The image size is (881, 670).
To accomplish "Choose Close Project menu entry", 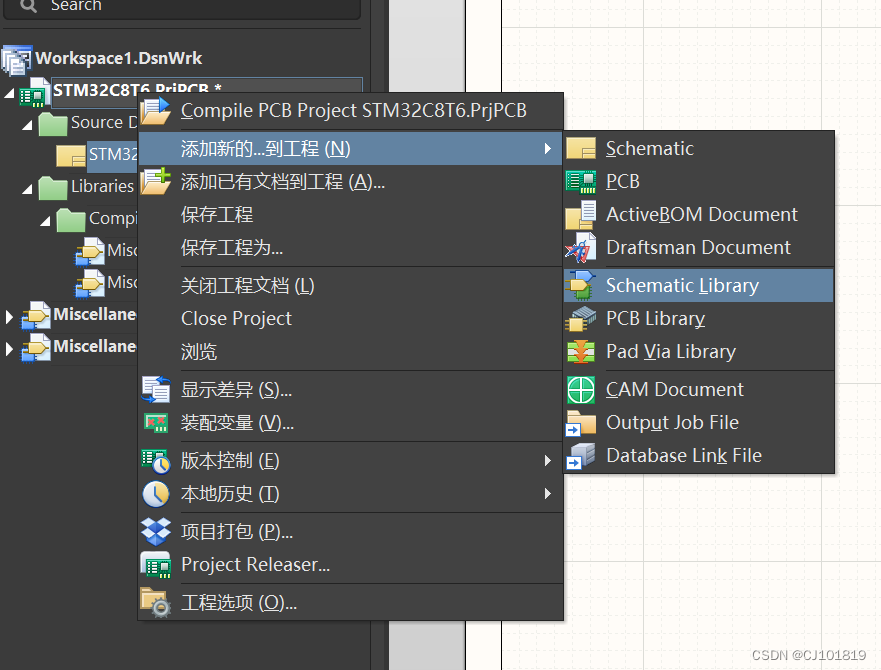I will click(351, 319).
